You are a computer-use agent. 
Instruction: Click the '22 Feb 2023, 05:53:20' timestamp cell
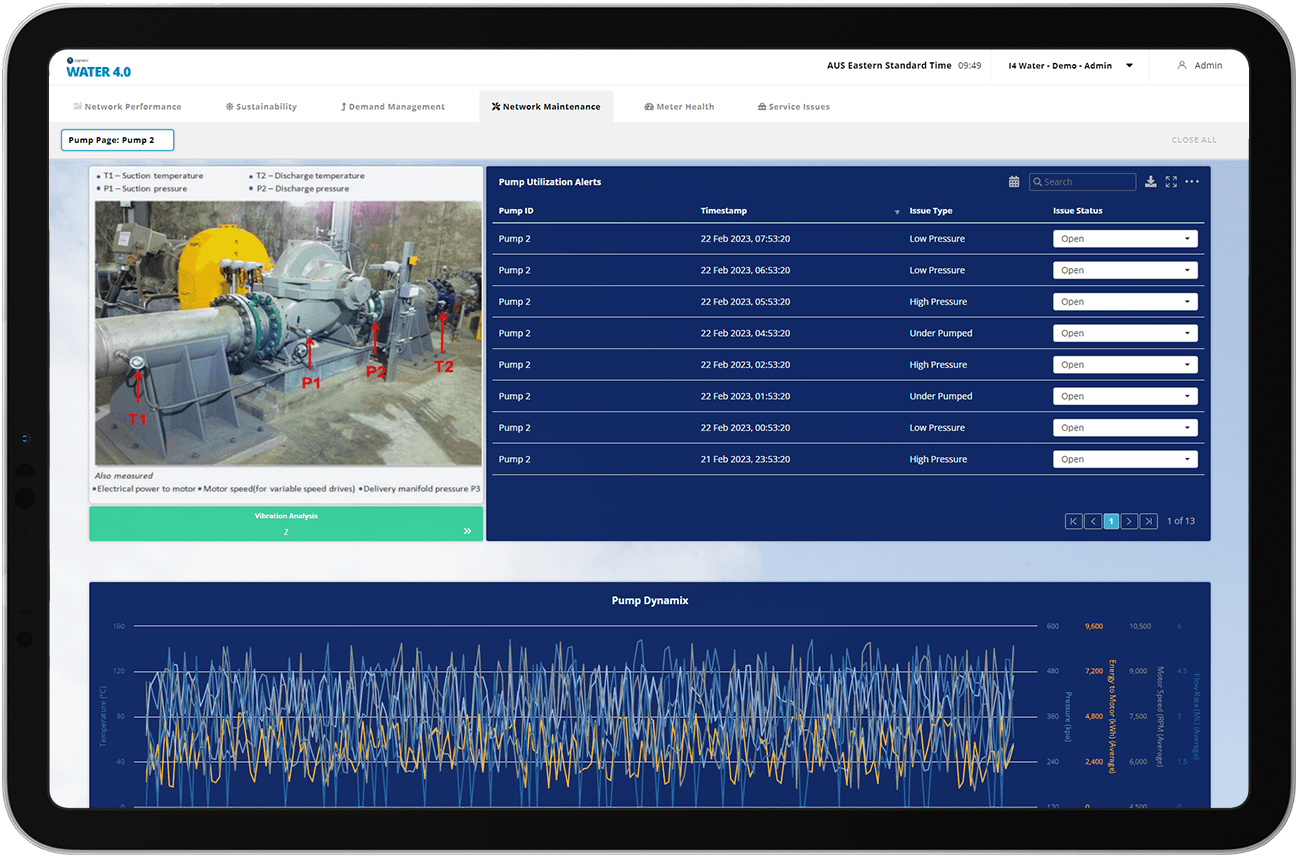click(x=745, y=302)
